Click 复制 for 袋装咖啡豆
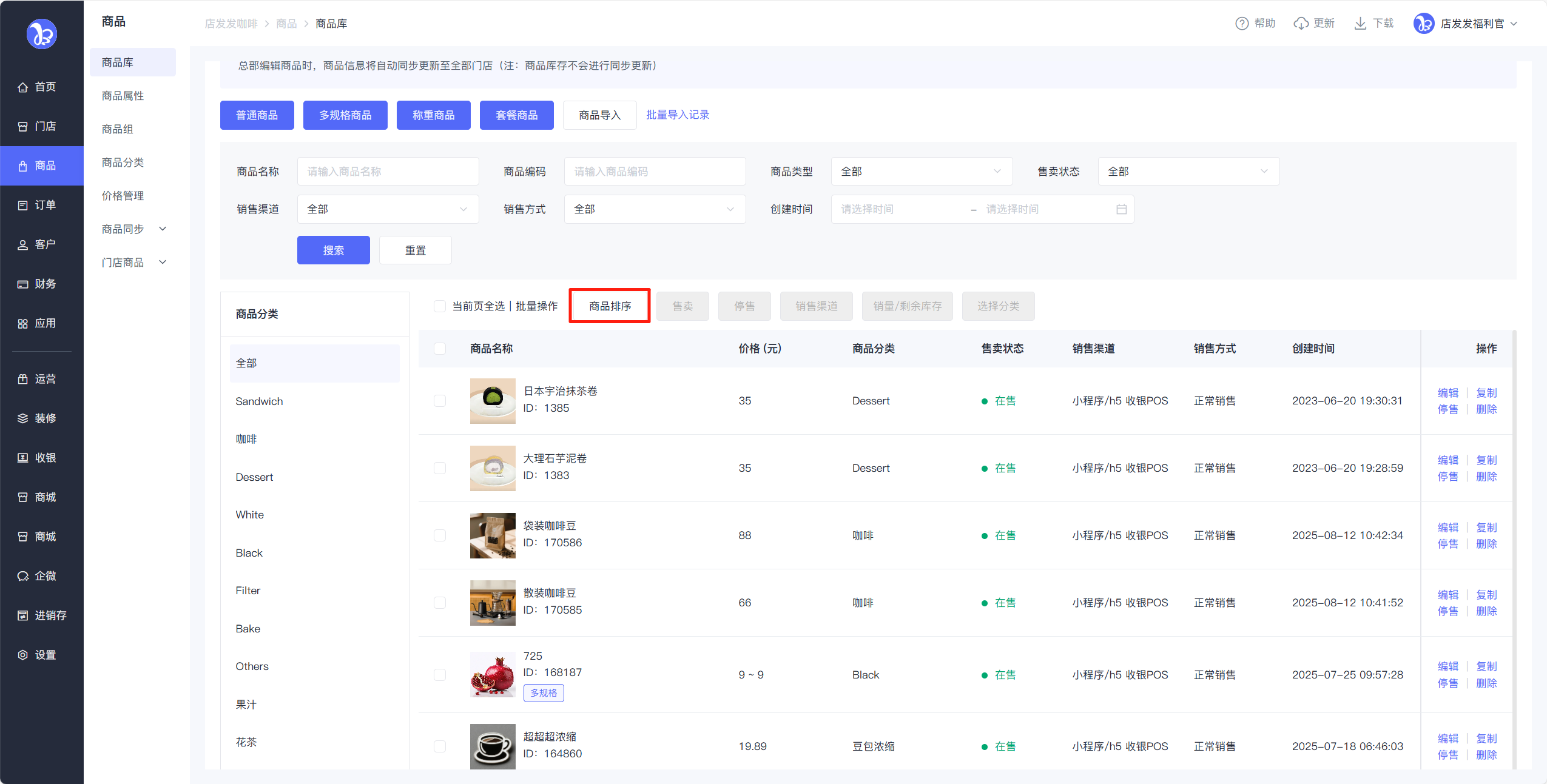1547x784 pixels. (1486, 528)
